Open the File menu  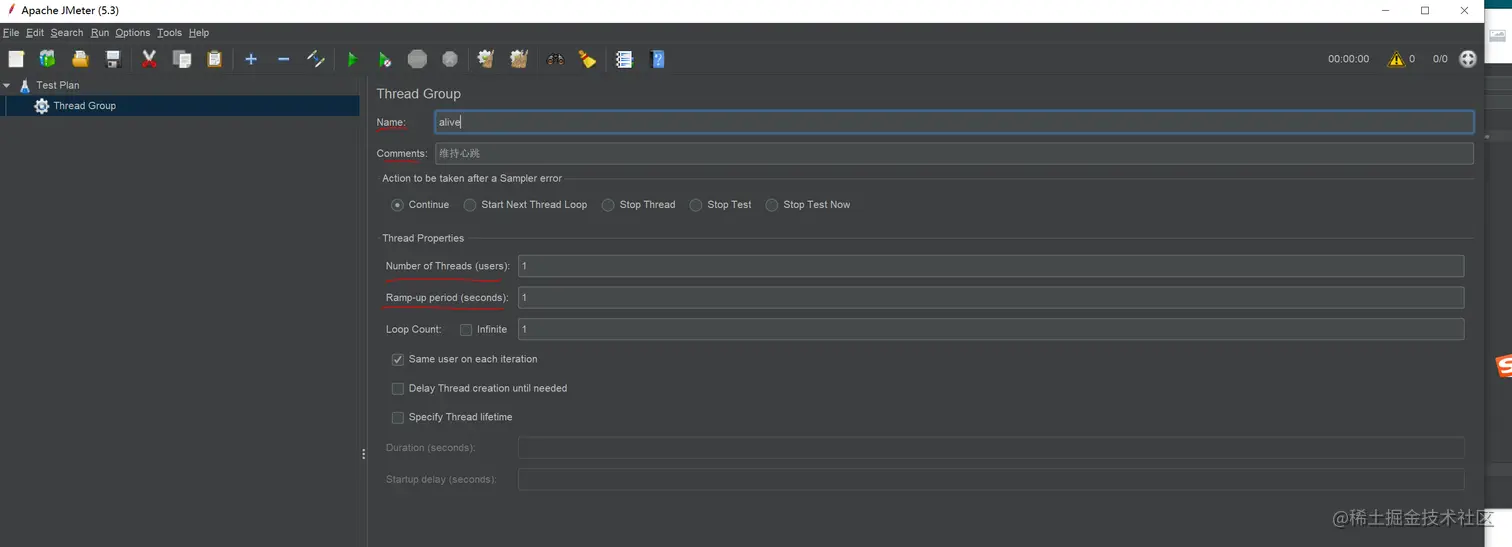pos(11,33)
